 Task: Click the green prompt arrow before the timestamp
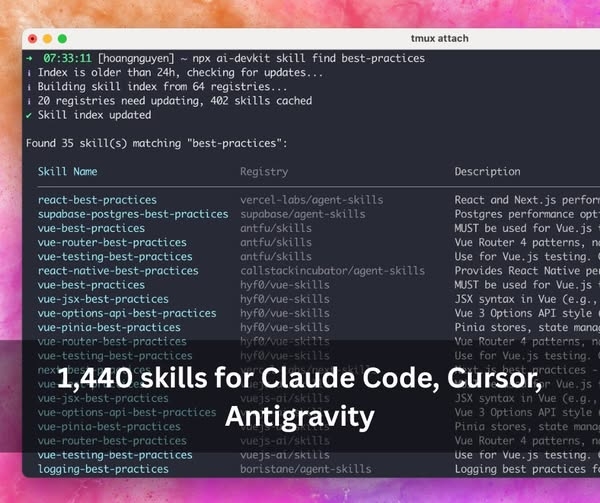point(29,59)
